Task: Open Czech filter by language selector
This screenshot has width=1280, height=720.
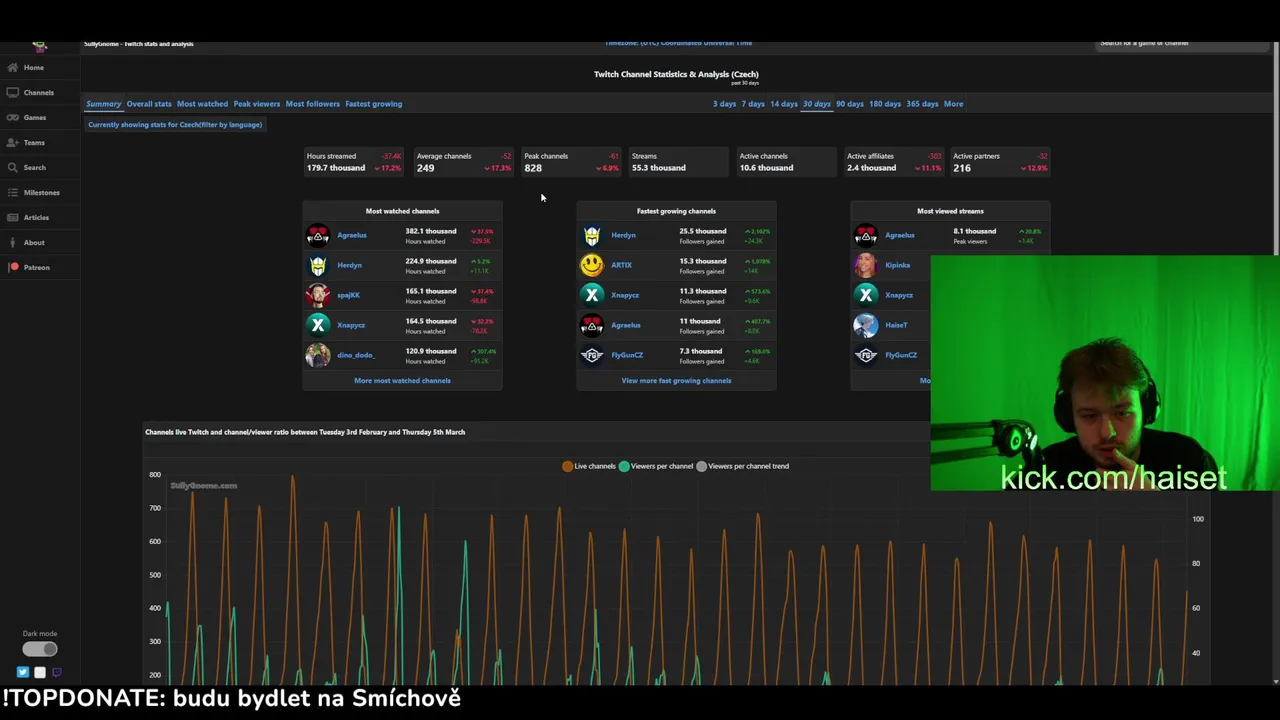Action: pyautogui.click(x=175, y=125)
